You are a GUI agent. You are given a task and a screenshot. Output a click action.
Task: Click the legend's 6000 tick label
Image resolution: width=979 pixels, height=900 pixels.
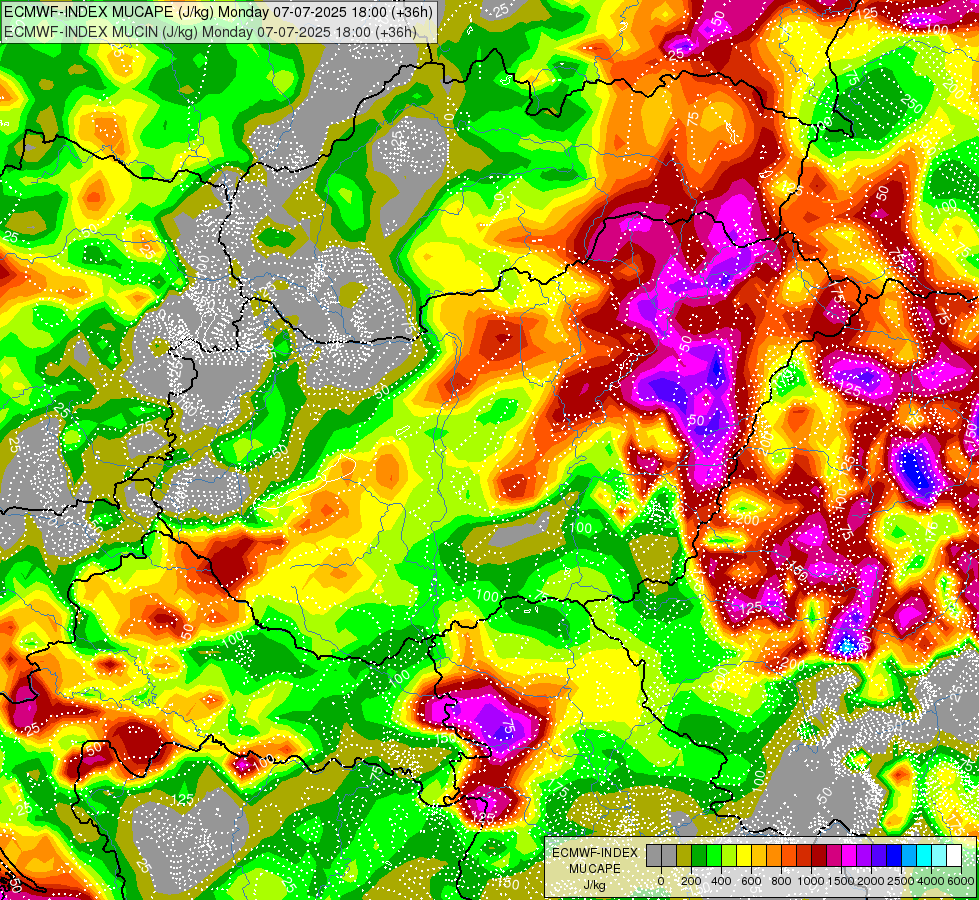(961, 881)
